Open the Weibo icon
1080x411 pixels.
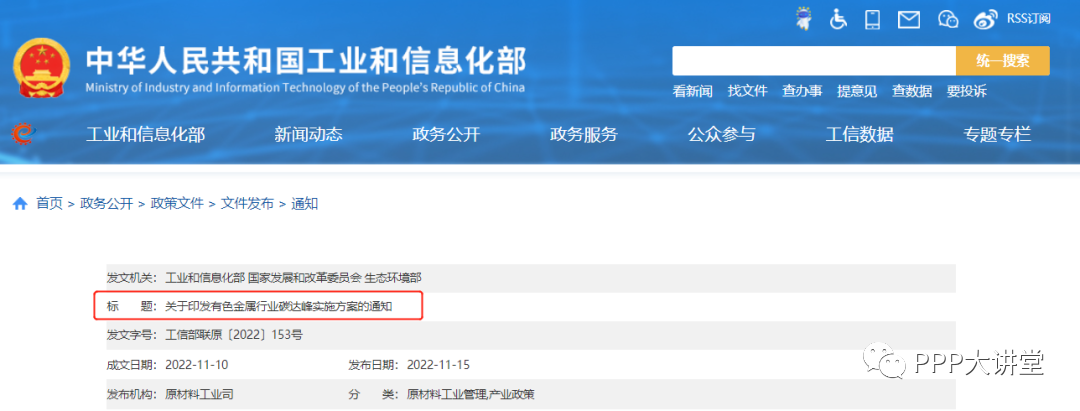tap(986, 18)
